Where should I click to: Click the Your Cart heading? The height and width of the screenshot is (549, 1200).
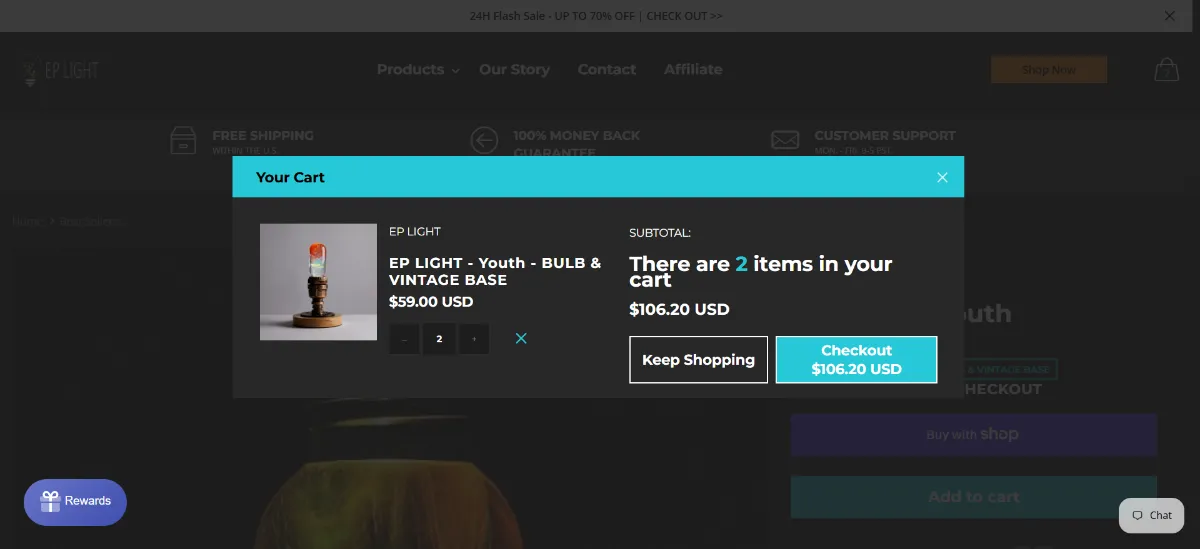pyautogui.click(x=290, y=177)
